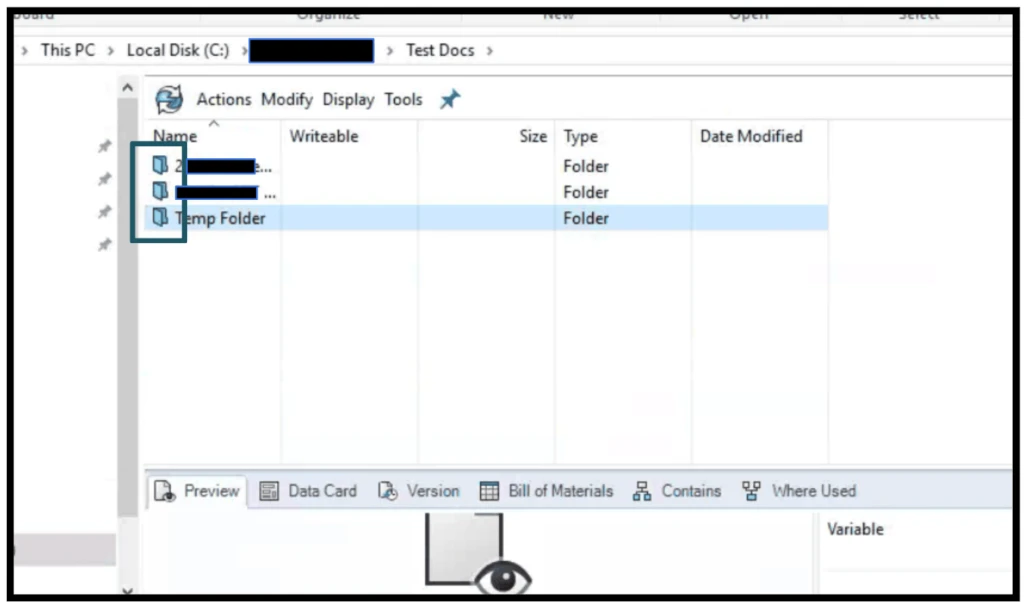Viewport: 1024px width, 602px height.
Task: Open the Display menu
Action: [348, 99]
